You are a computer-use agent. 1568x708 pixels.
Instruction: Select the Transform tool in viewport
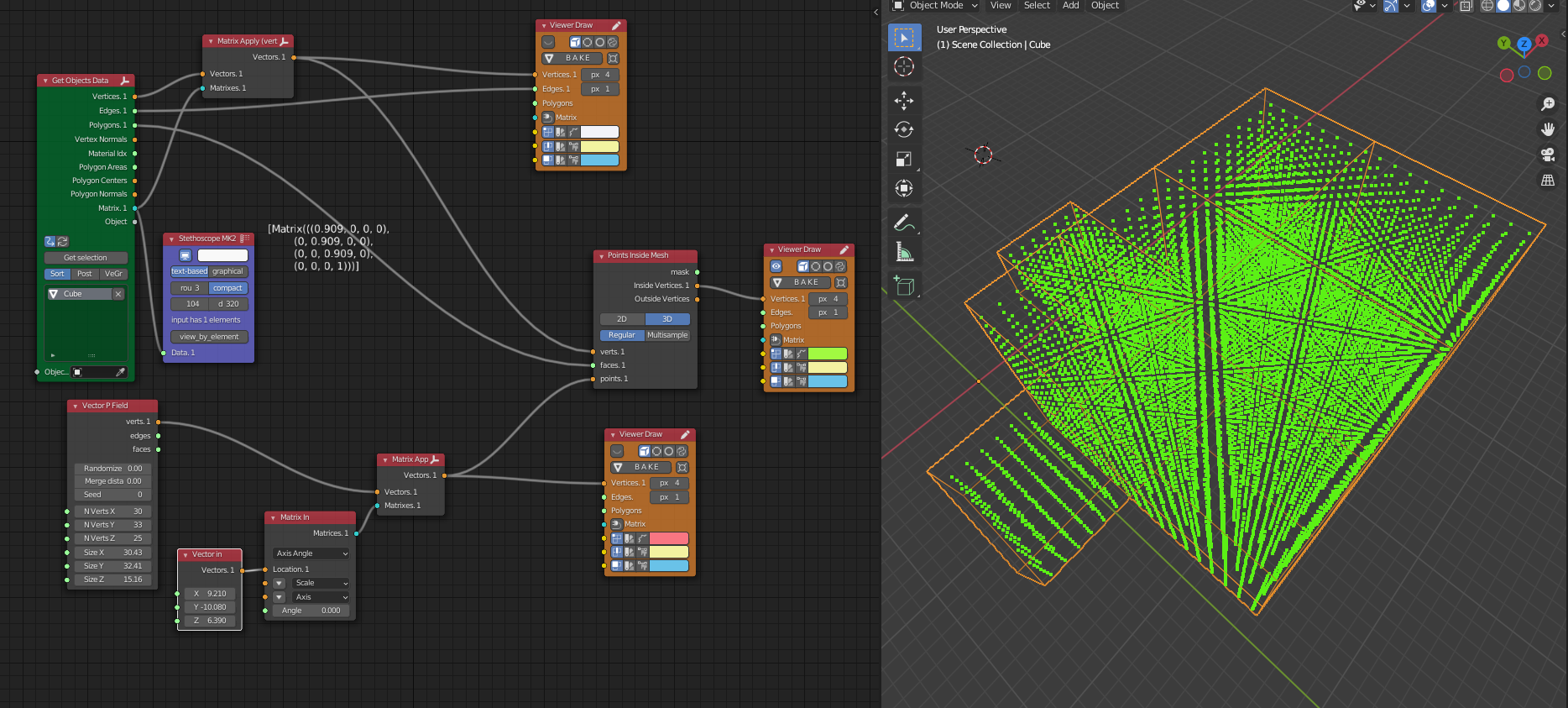click(904, 188)
